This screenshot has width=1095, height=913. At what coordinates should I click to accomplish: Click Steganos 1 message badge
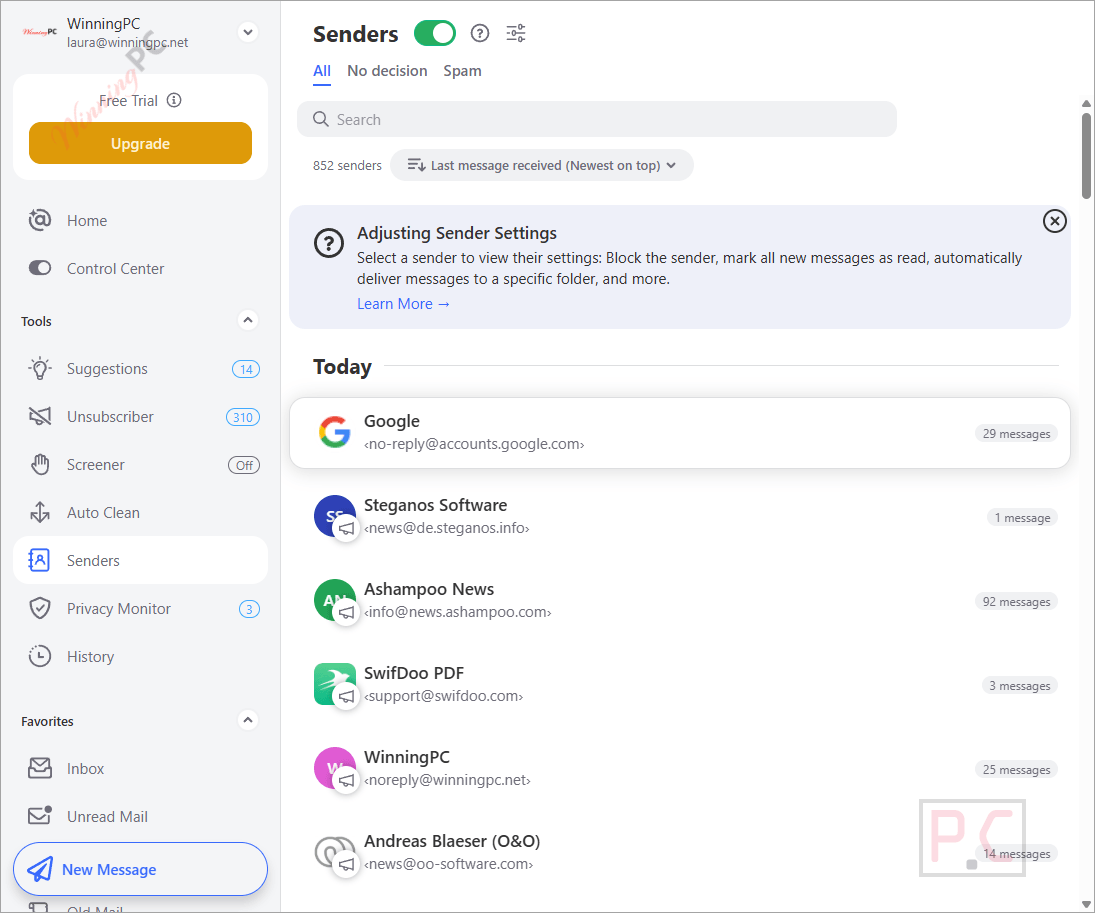[x=1022, y=518]
